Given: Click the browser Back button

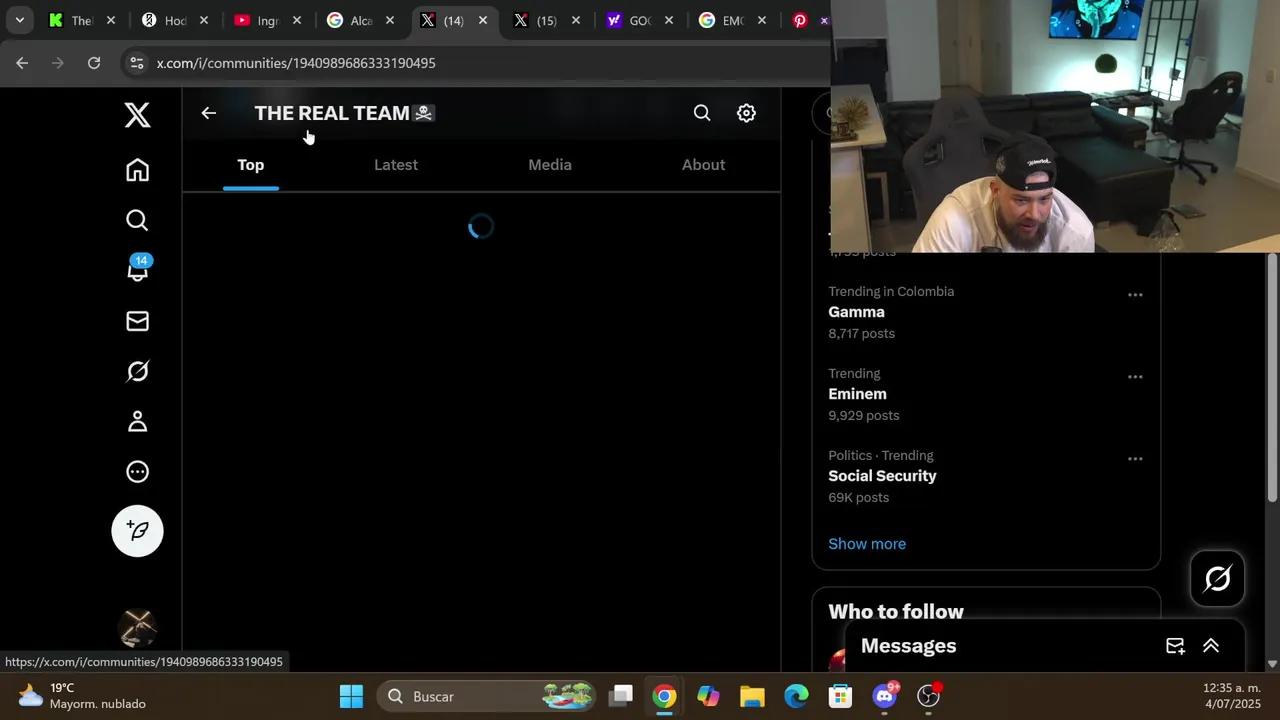Looking at the screenshot, I should (22, 63).
